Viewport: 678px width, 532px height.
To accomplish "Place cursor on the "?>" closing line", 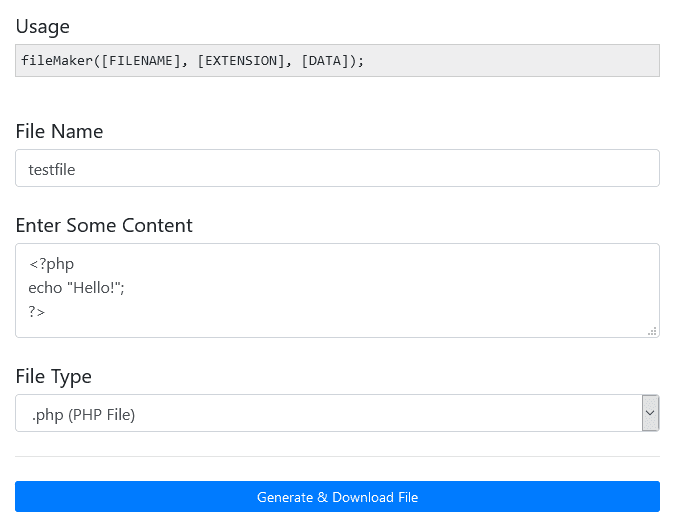I will pos(37,312).
